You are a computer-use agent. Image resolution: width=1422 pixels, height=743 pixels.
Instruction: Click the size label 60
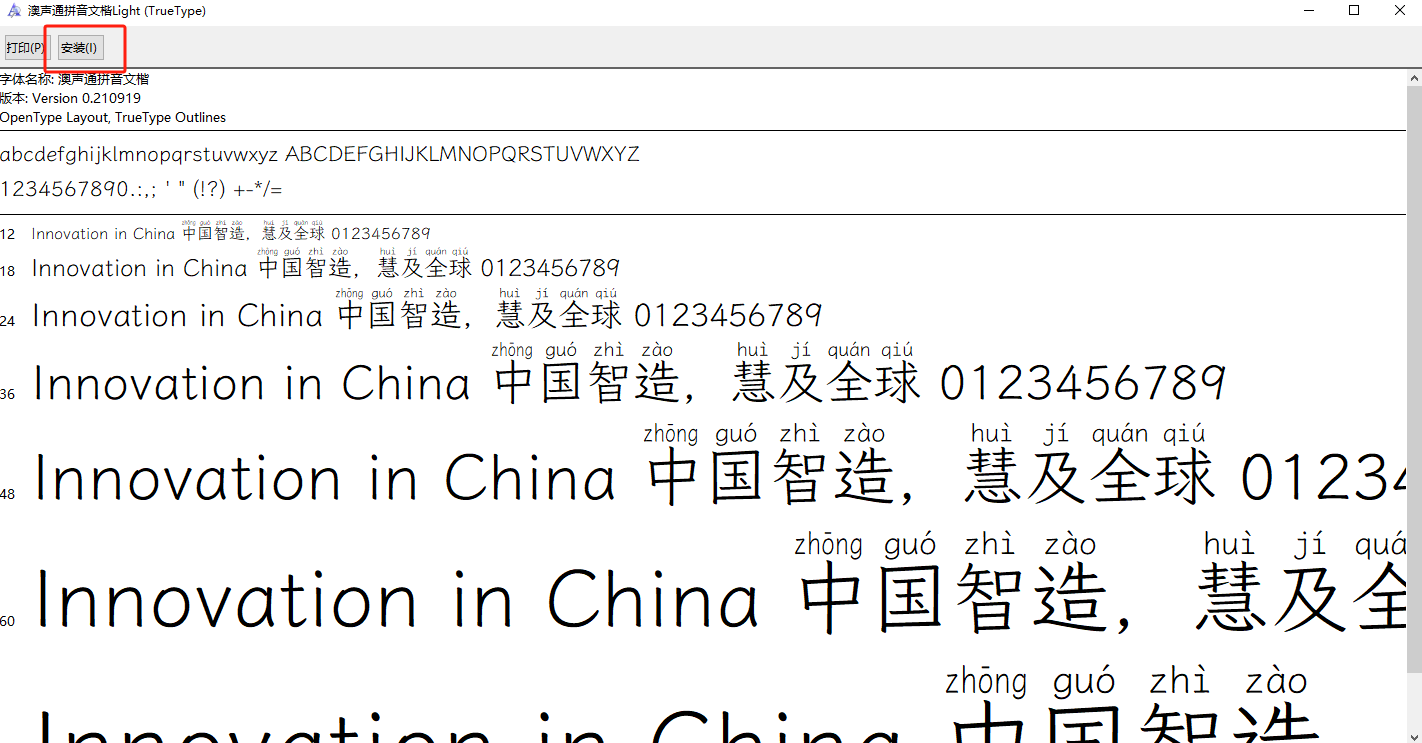(8, 621)
